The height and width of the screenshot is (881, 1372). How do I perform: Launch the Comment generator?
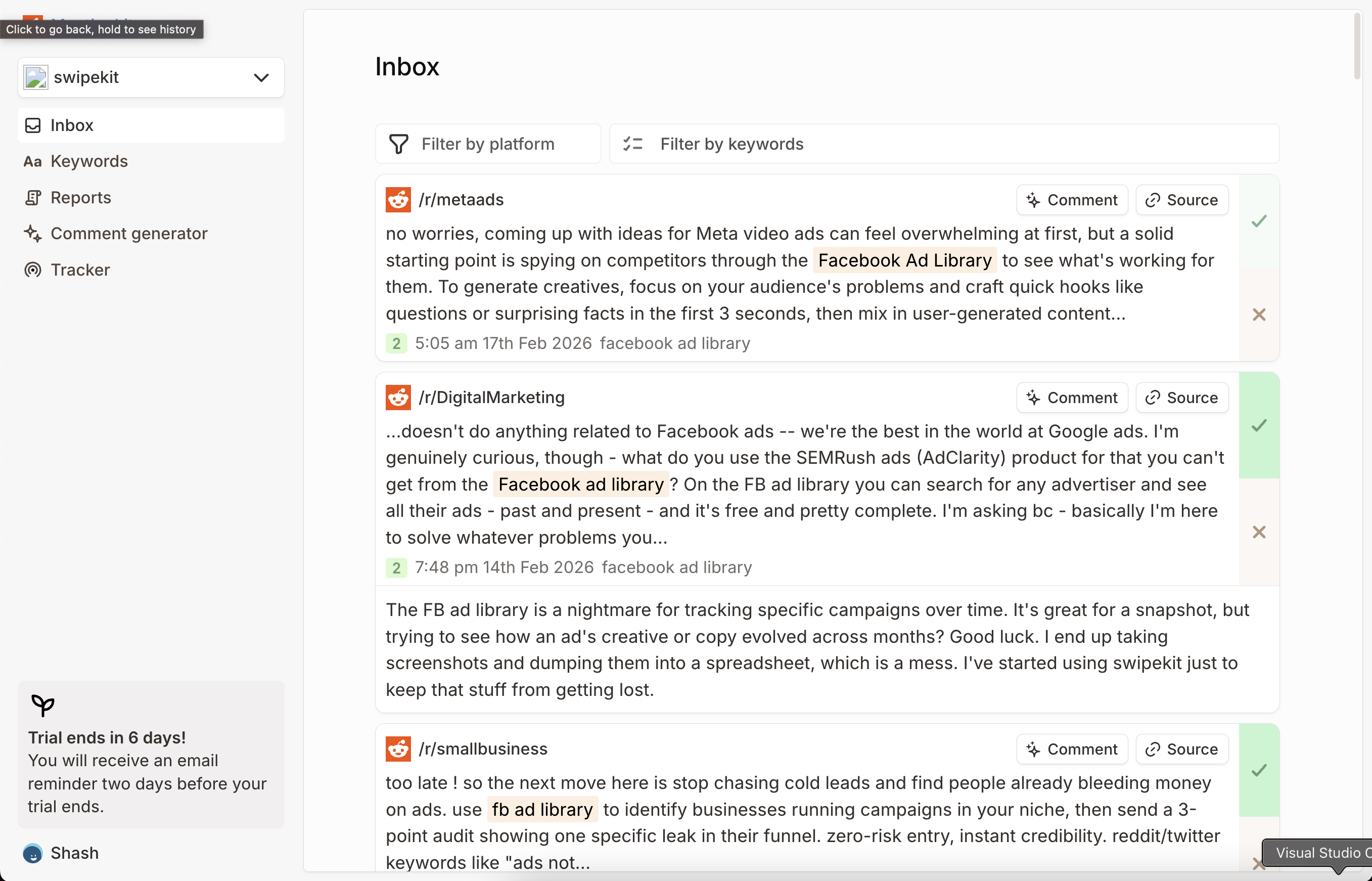coord(128,234)
